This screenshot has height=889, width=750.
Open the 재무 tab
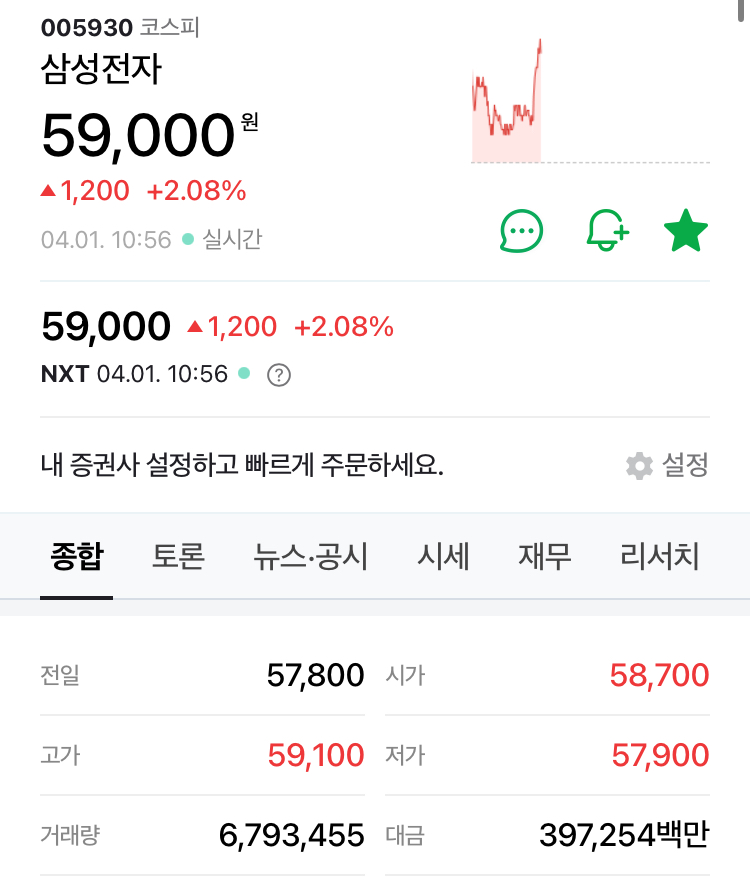coord(545,556)
